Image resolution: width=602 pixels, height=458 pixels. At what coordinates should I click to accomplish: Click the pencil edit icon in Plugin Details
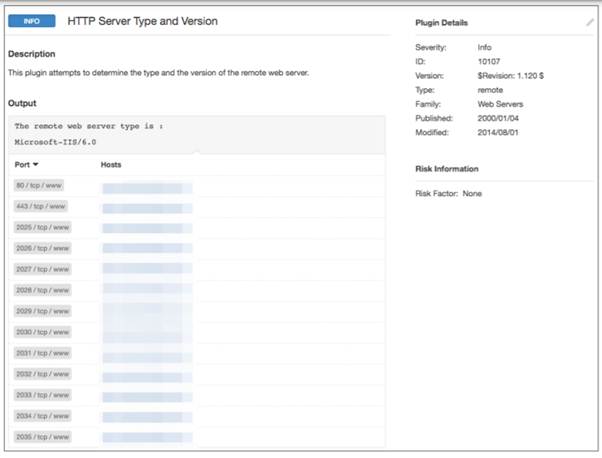[x=590, y=22]
